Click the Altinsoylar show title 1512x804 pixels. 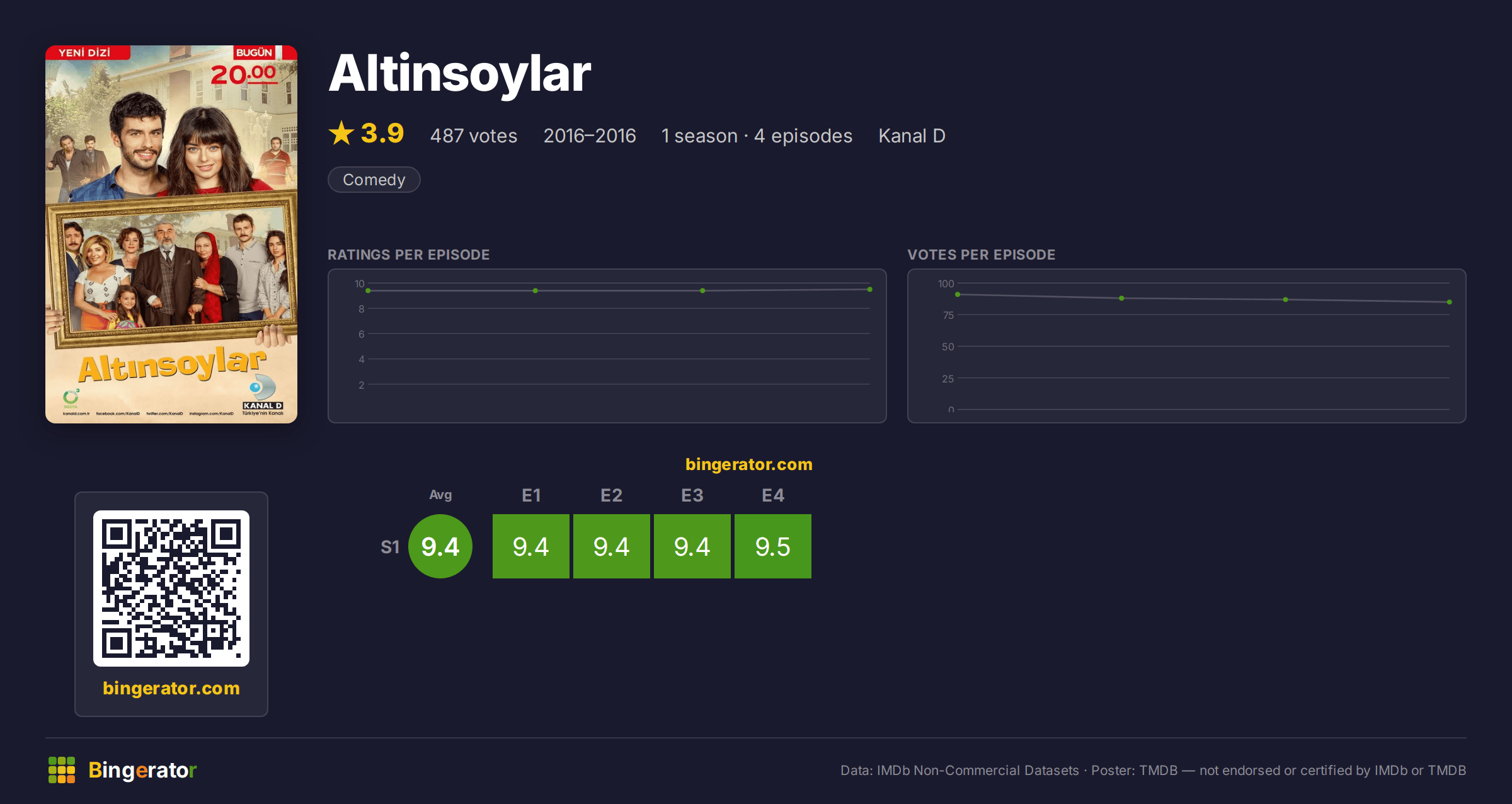pos(460,74)
